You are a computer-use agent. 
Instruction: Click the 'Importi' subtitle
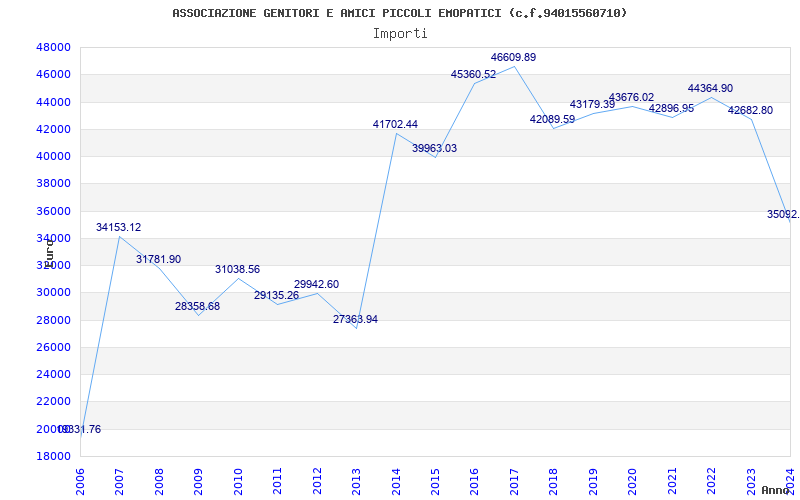(400, 34)
